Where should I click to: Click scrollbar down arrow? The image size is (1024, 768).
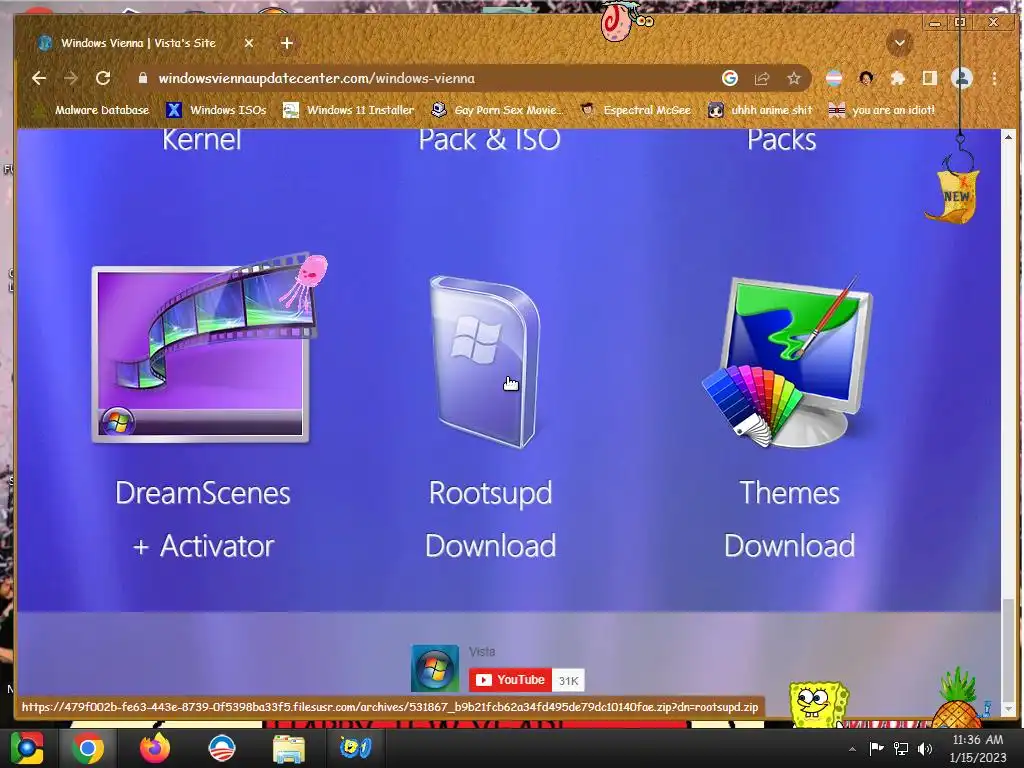click(x=1008, y=710)
